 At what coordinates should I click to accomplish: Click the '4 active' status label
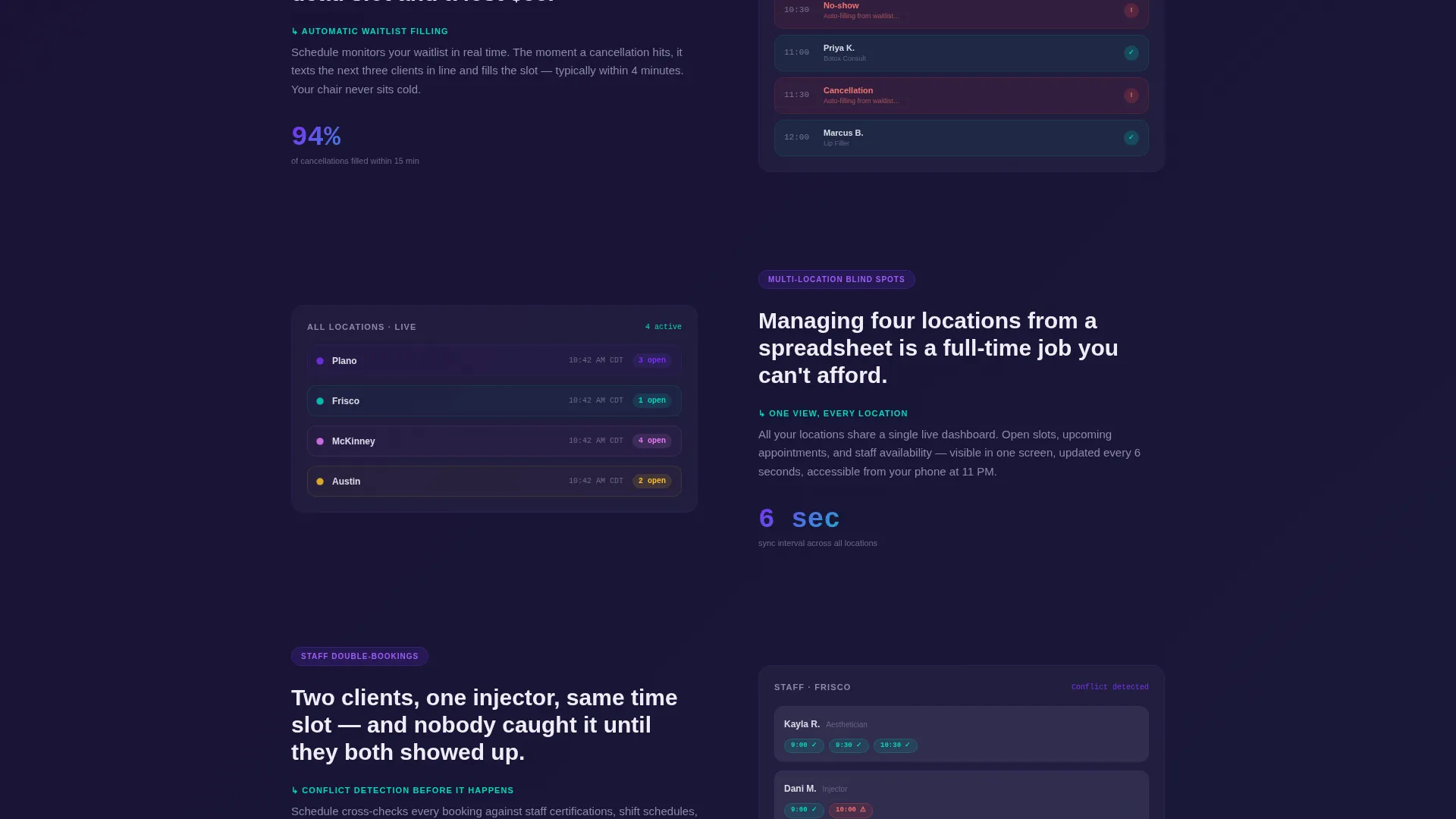pyautogui.click(x=664, y=328)
